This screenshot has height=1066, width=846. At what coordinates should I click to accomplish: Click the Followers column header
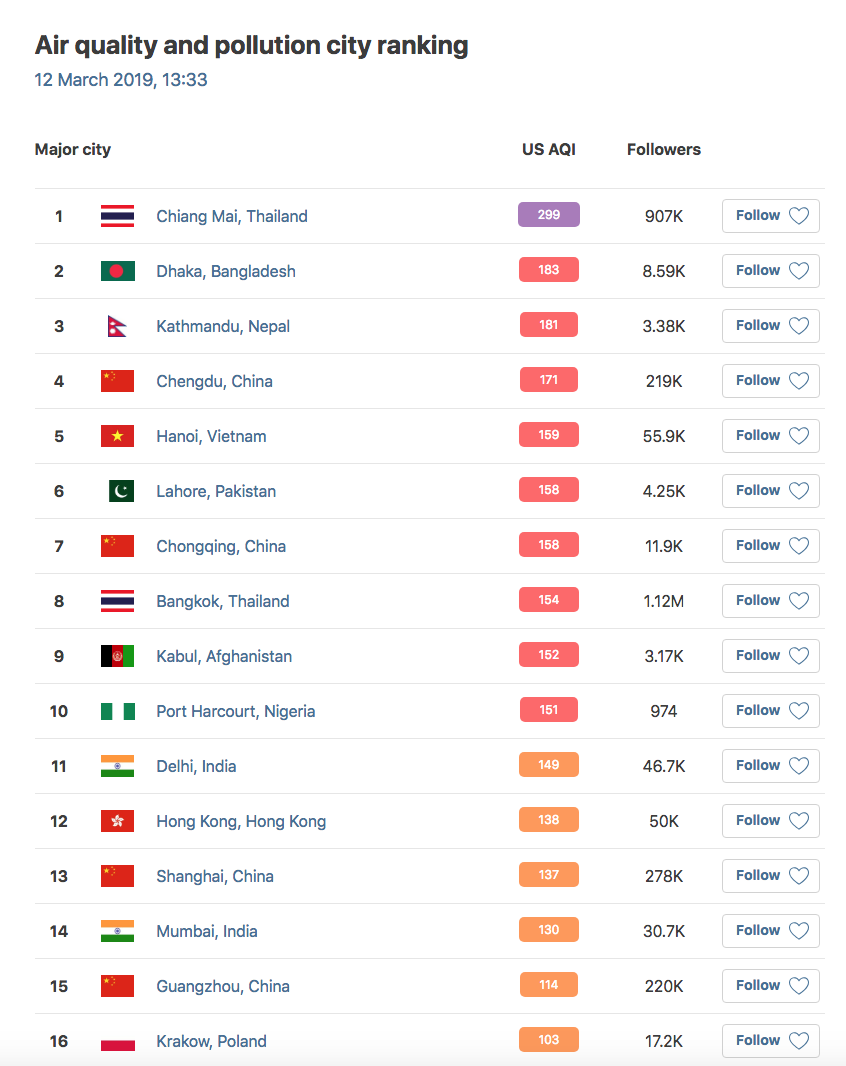(x=663, y=150)
